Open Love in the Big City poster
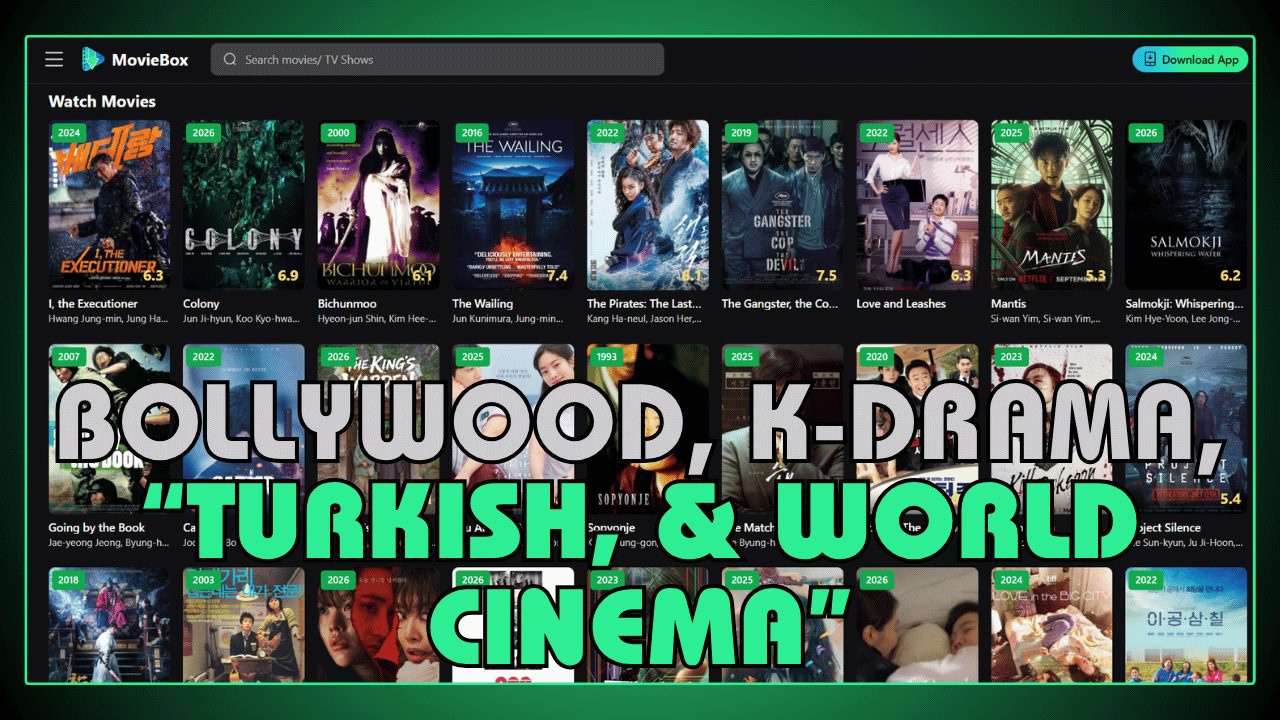1280x720 pixels. [1052, 625]
